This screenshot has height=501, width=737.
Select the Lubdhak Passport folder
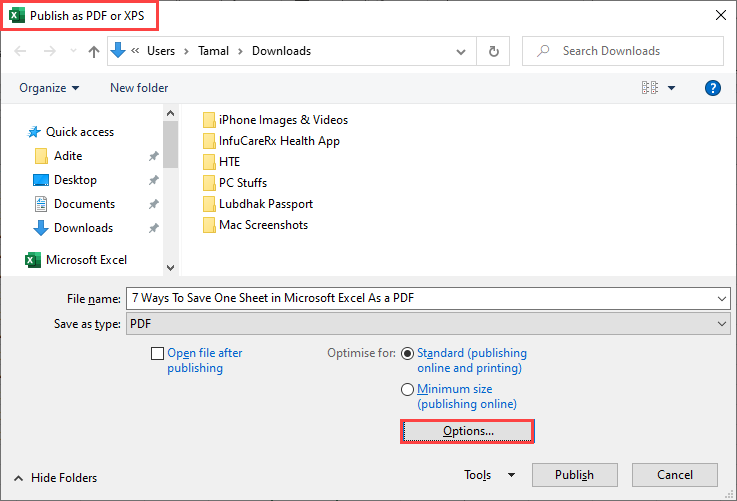[x=258, y=204]
